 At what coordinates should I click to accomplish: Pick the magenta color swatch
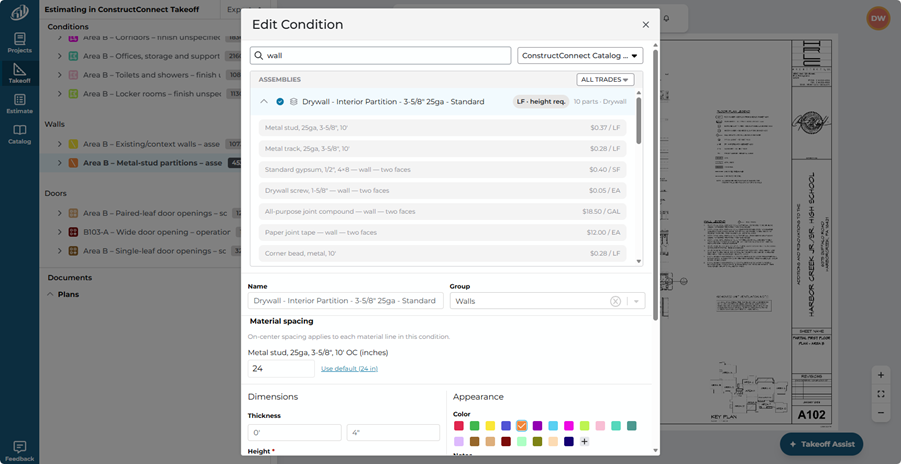pos(569,426)
